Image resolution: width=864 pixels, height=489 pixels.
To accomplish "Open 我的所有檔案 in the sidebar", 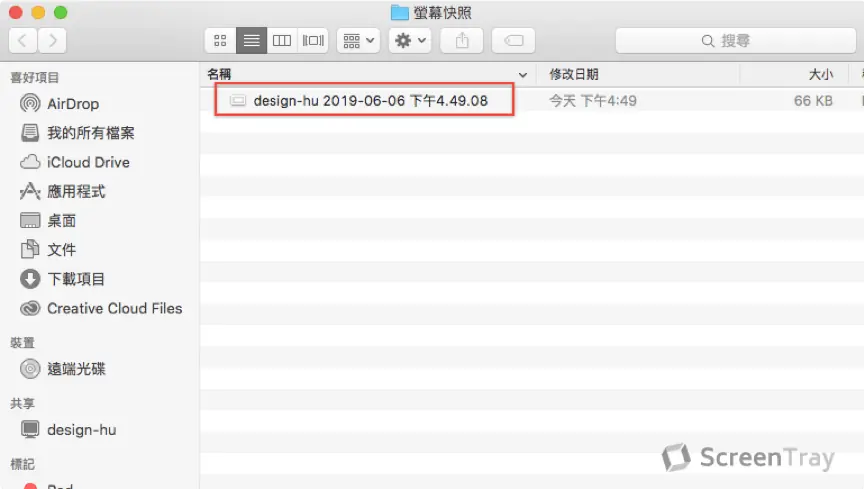I will click(91, 133).
